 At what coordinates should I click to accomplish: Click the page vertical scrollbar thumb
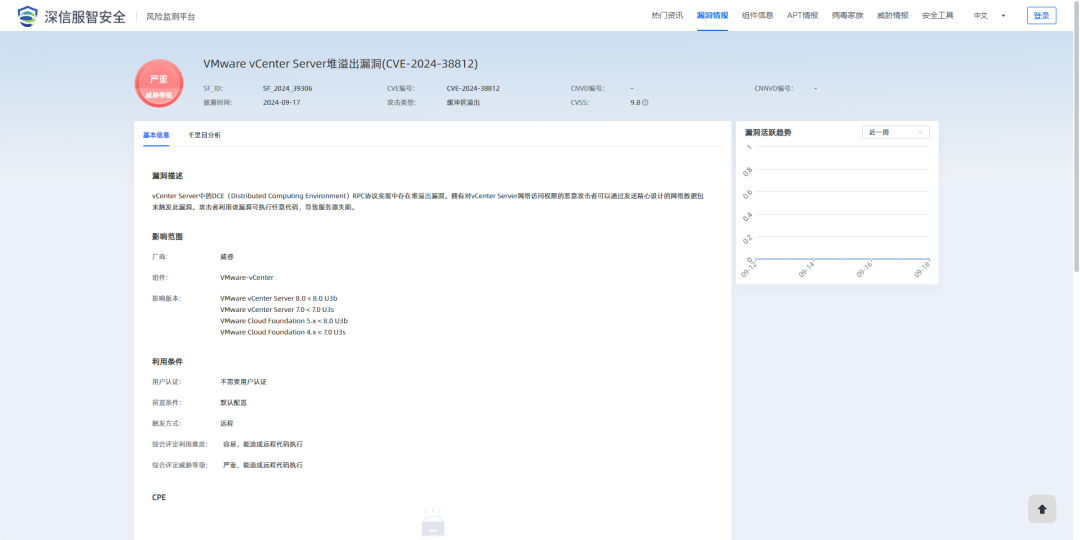[x=1076, y=135]
